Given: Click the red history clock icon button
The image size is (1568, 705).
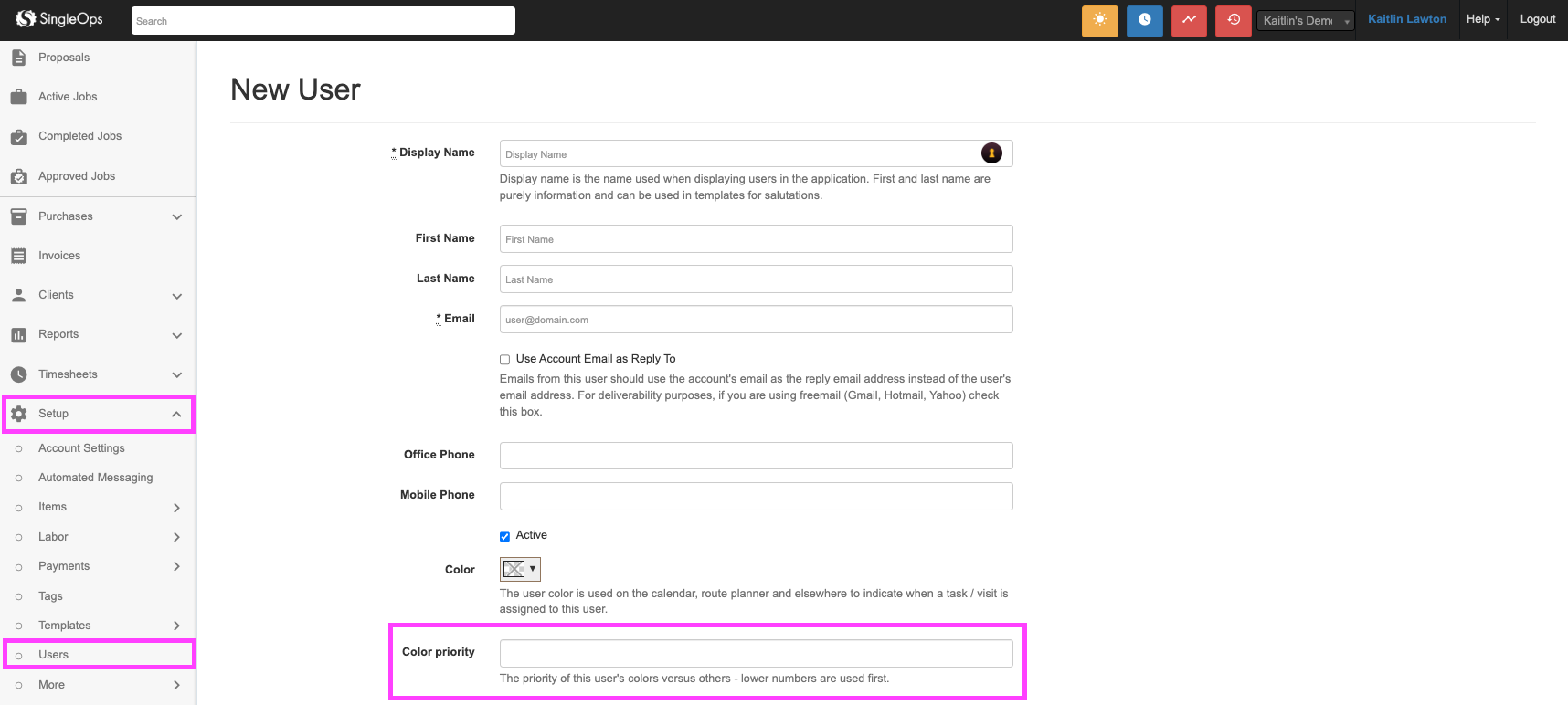Looking at the screenshot, I should point(1233,20).
